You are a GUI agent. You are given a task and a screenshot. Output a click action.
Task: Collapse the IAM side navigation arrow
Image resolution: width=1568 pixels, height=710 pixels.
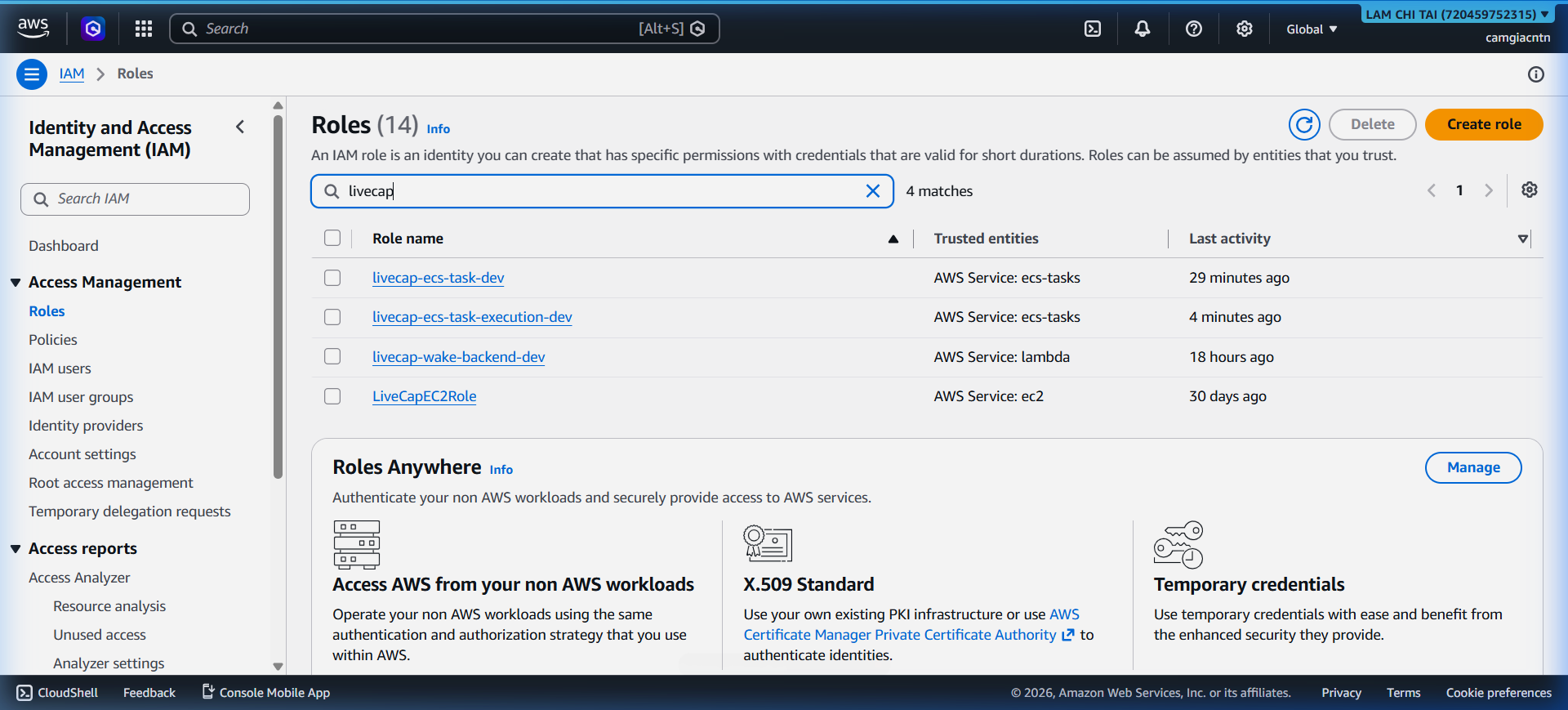tap(240, 127)
